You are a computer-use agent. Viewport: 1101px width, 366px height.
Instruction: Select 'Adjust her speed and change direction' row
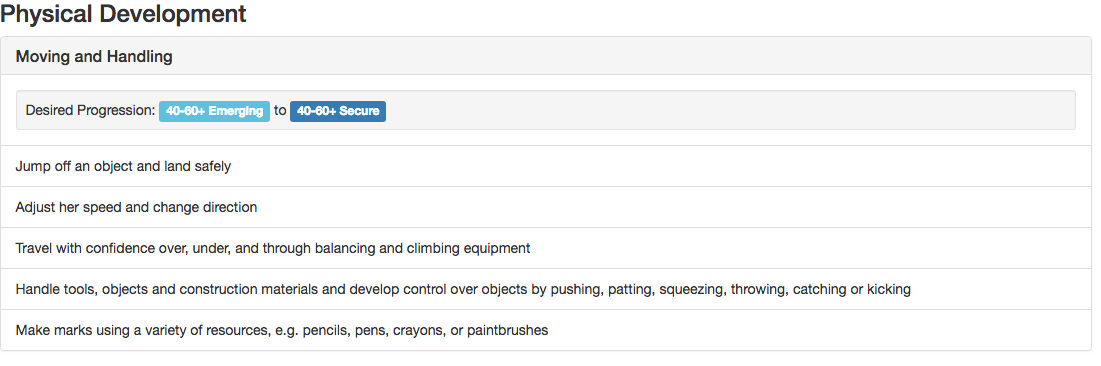546,207
